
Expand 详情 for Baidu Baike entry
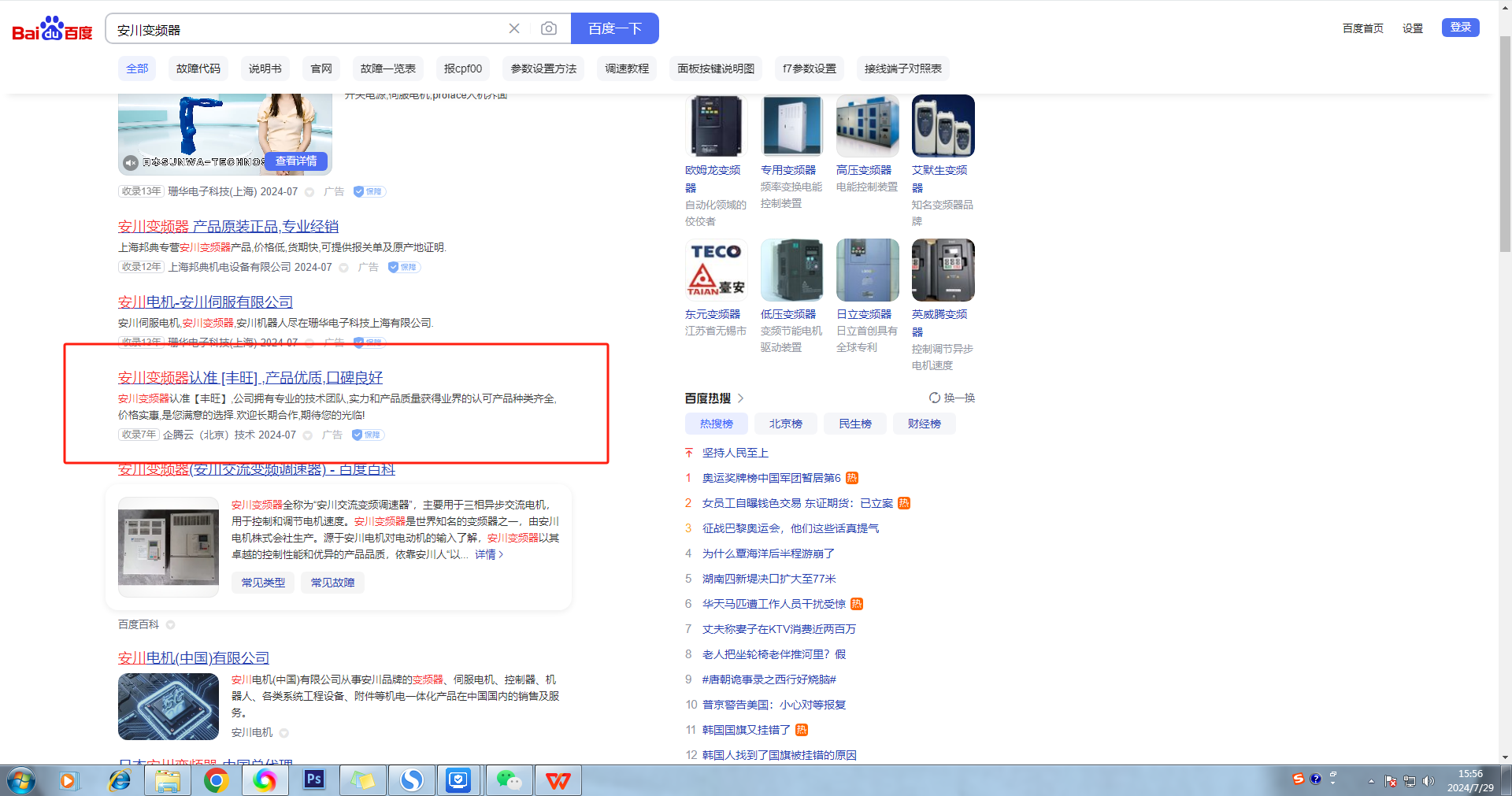(488, 554)
